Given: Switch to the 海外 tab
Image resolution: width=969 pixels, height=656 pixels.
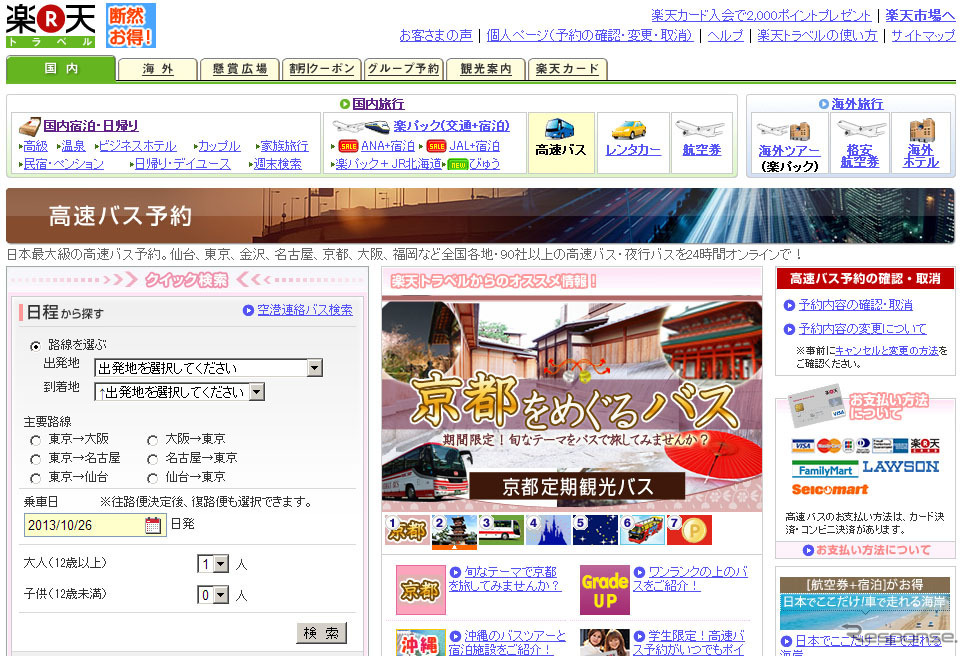Looking at the screenshot, I should pos(157,69).
